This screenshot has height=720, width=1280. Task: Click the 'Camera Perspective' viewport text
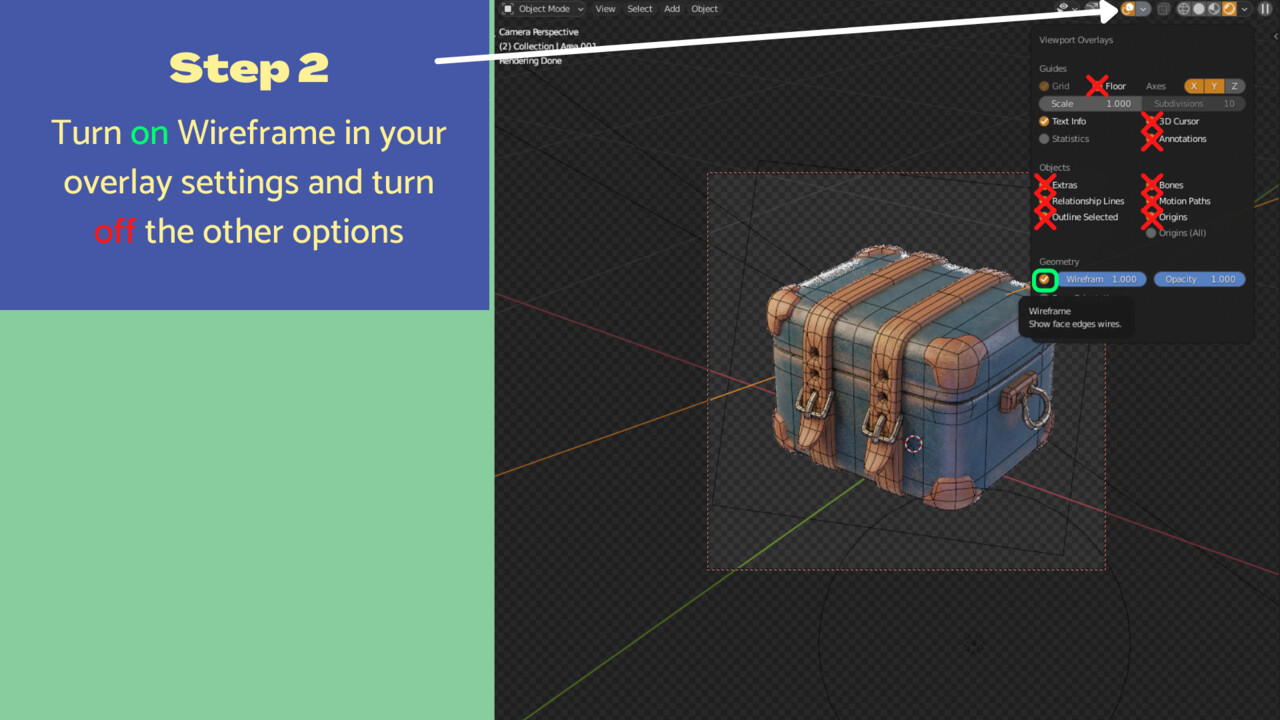pos(539,32)
